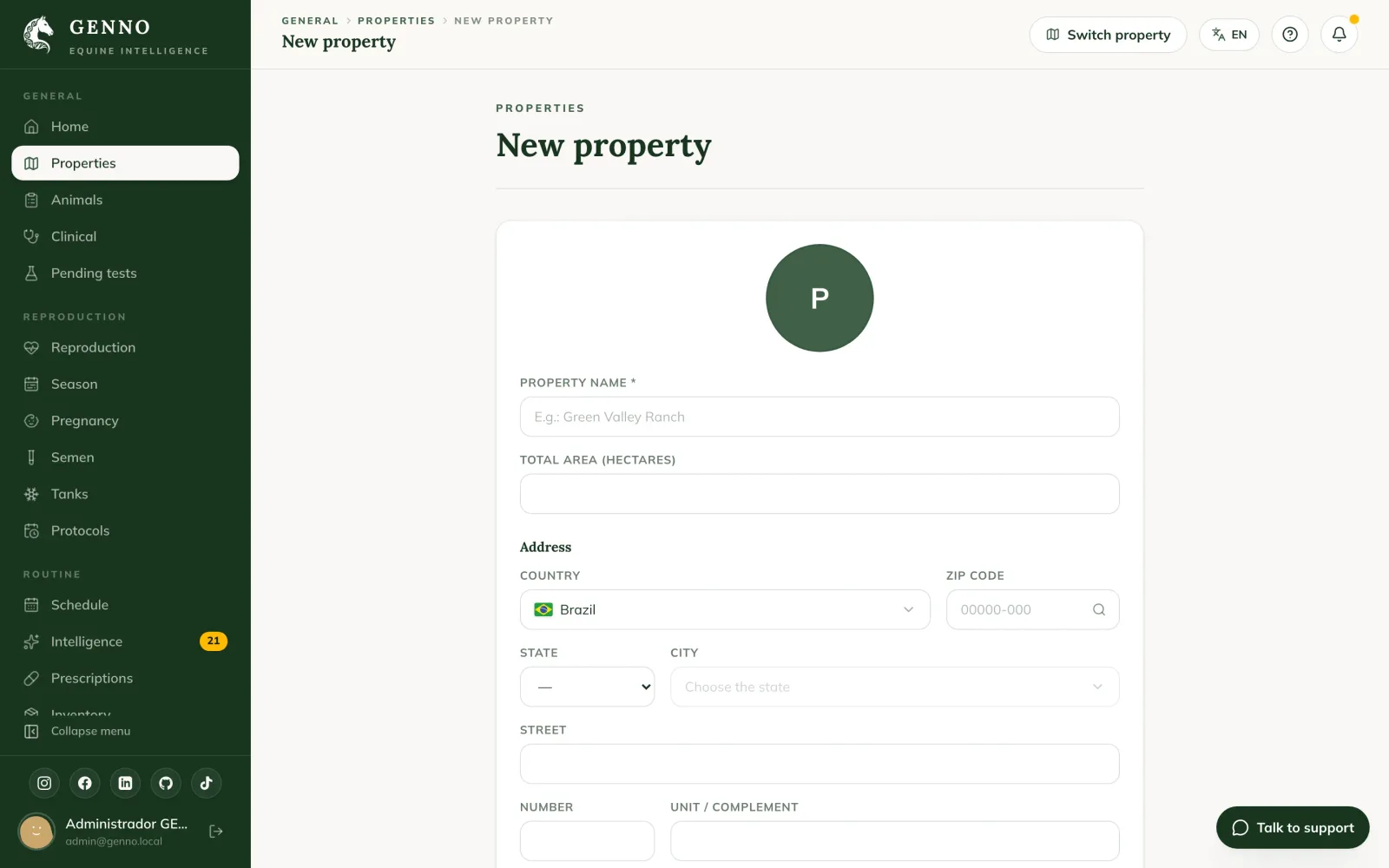Viewport: 1389px width, 868px height.
Task: Open the GitHub social link
Action: coord(166,783)
